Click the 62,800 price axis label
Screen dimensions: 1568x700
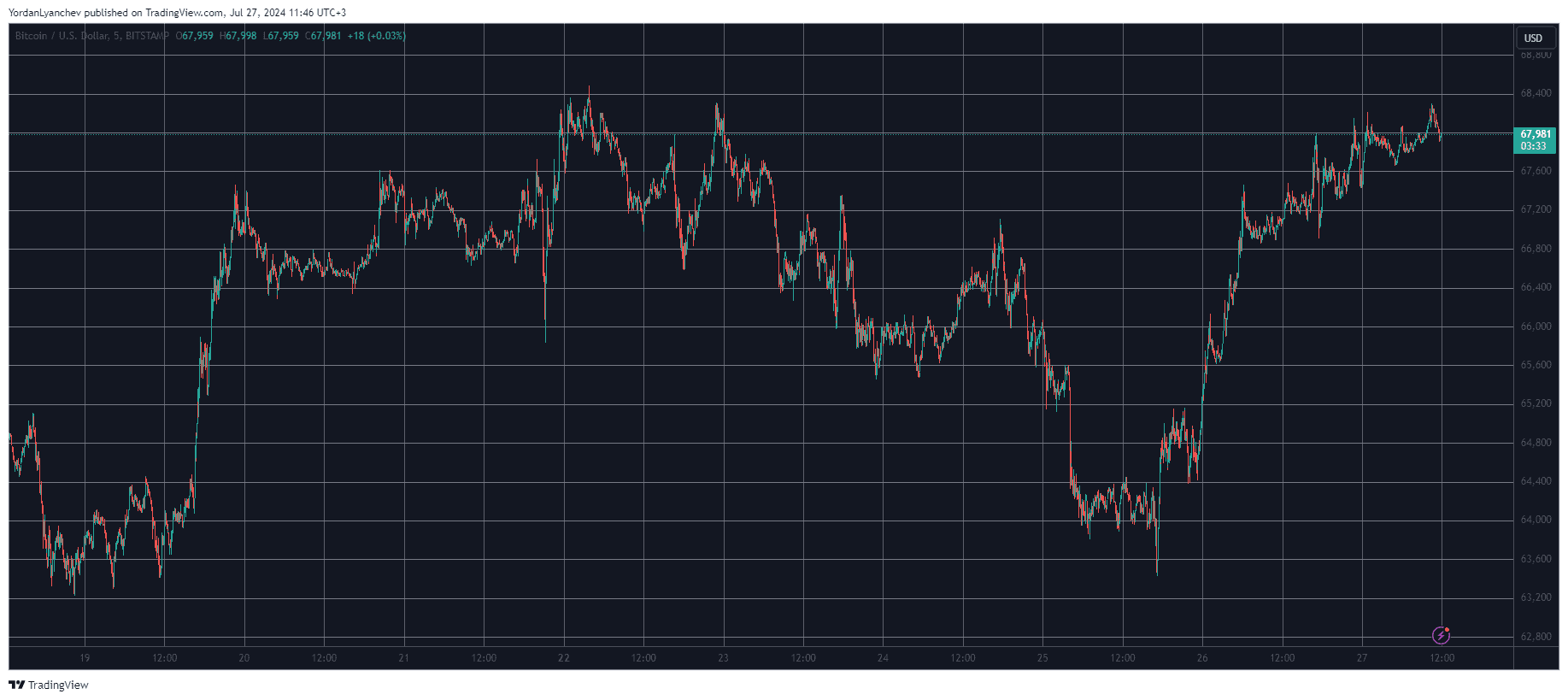point(1536,637)
